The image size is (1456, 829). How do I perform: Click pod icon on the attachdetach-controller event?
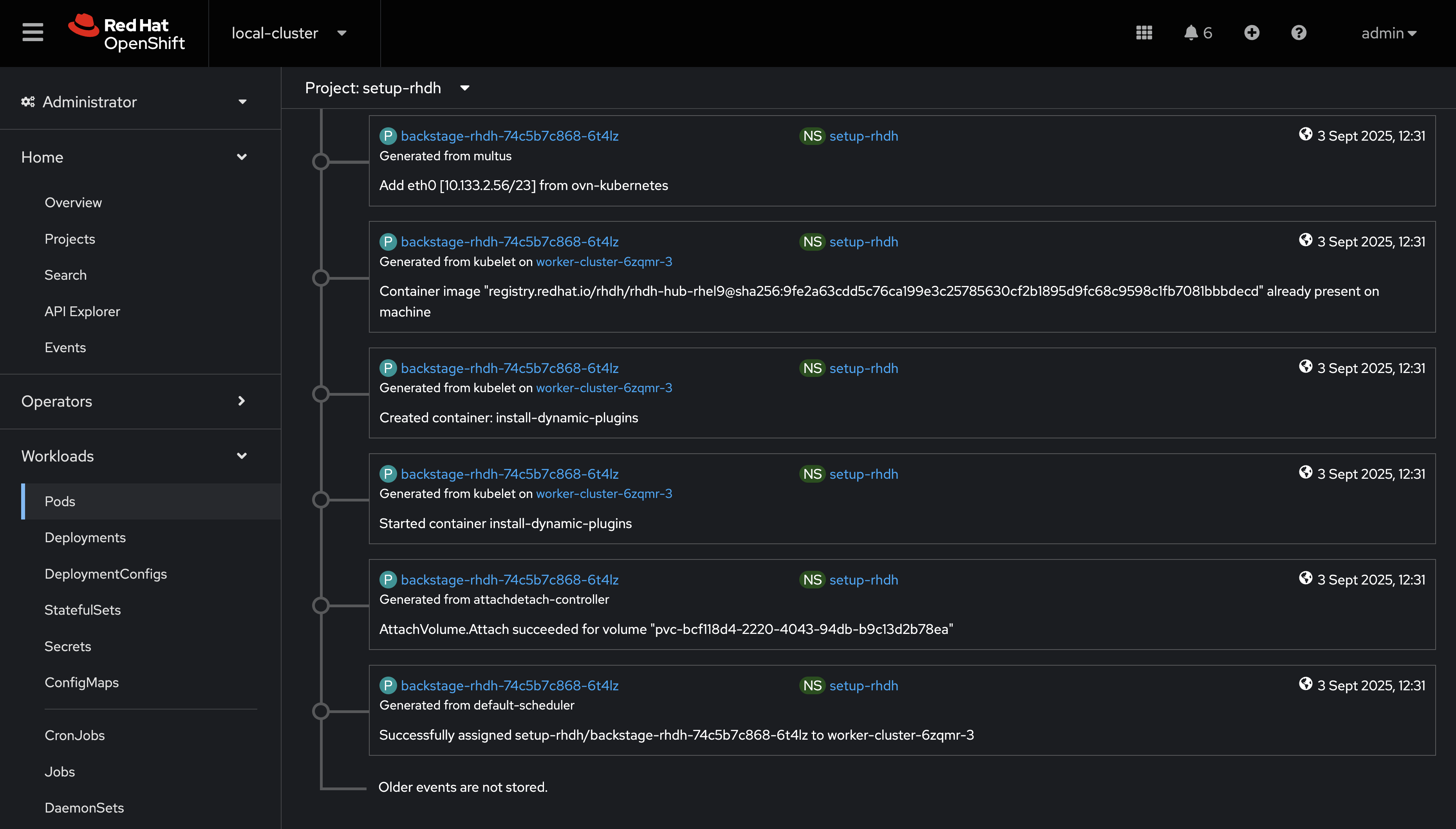tap(388, 580)
